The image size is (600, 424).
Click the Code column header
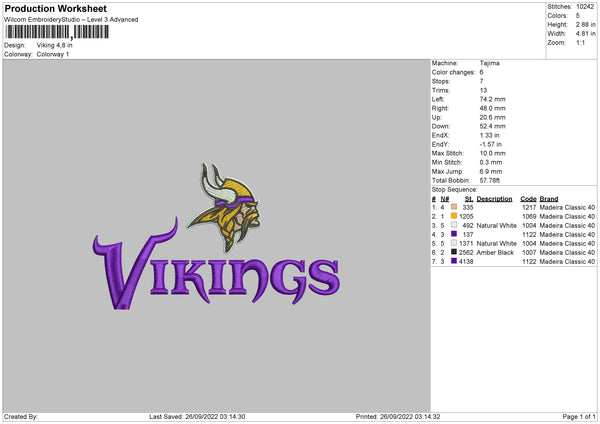[x=529, y=198]
